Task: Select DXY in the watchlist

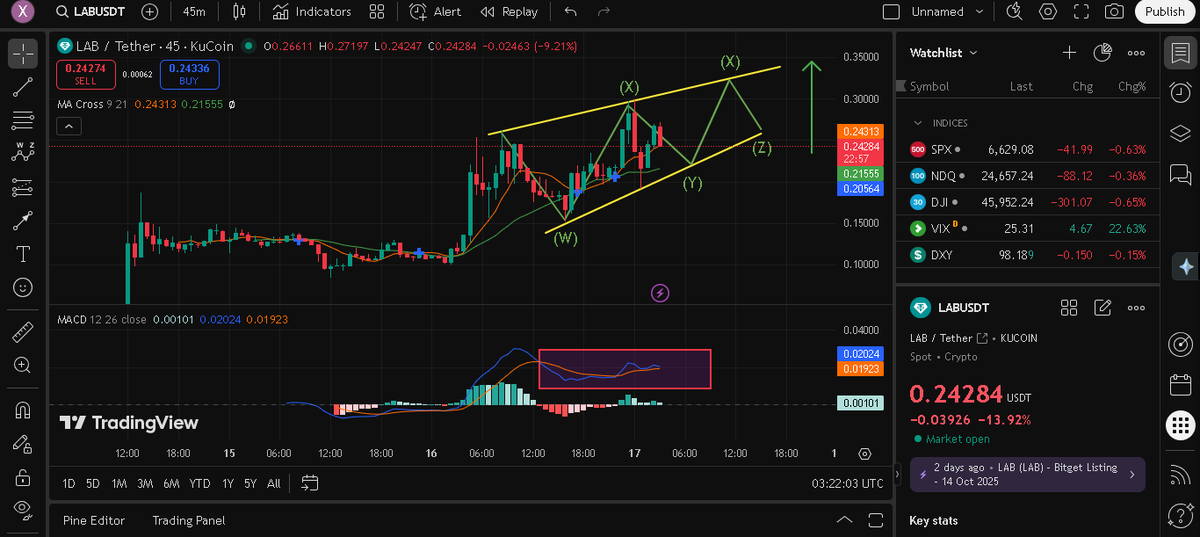Action: tap(1030, 255)
